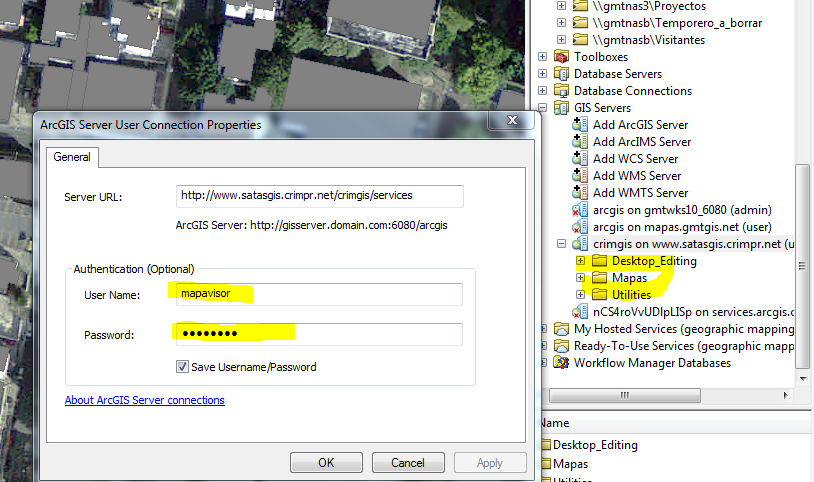This screenshot has width=814, height=482.
Task: Click the catalog vertical scrollbar thumb
Action: 803,265
